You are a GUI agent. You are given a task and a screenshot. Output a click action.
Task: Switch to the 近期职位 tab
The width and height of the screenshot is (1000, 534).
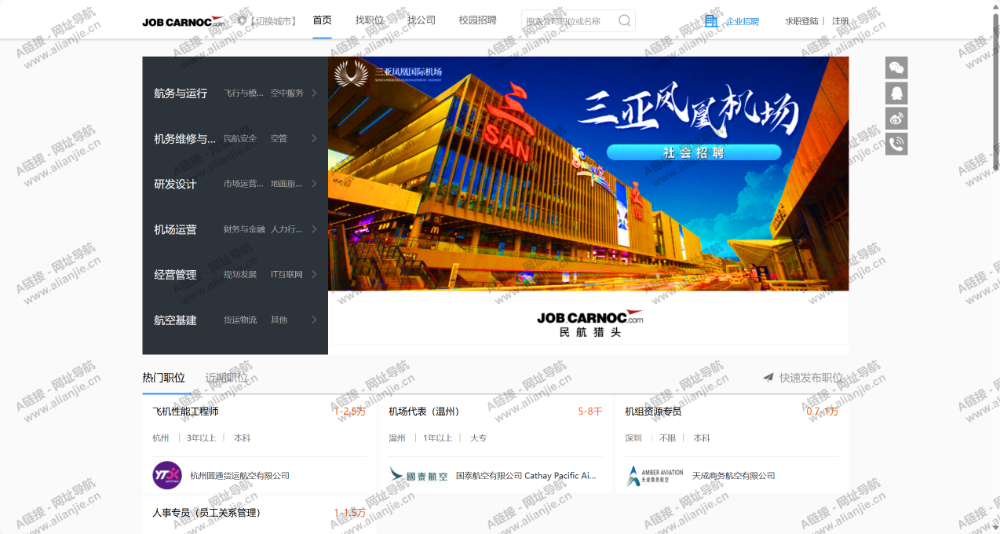click(226, 378)
